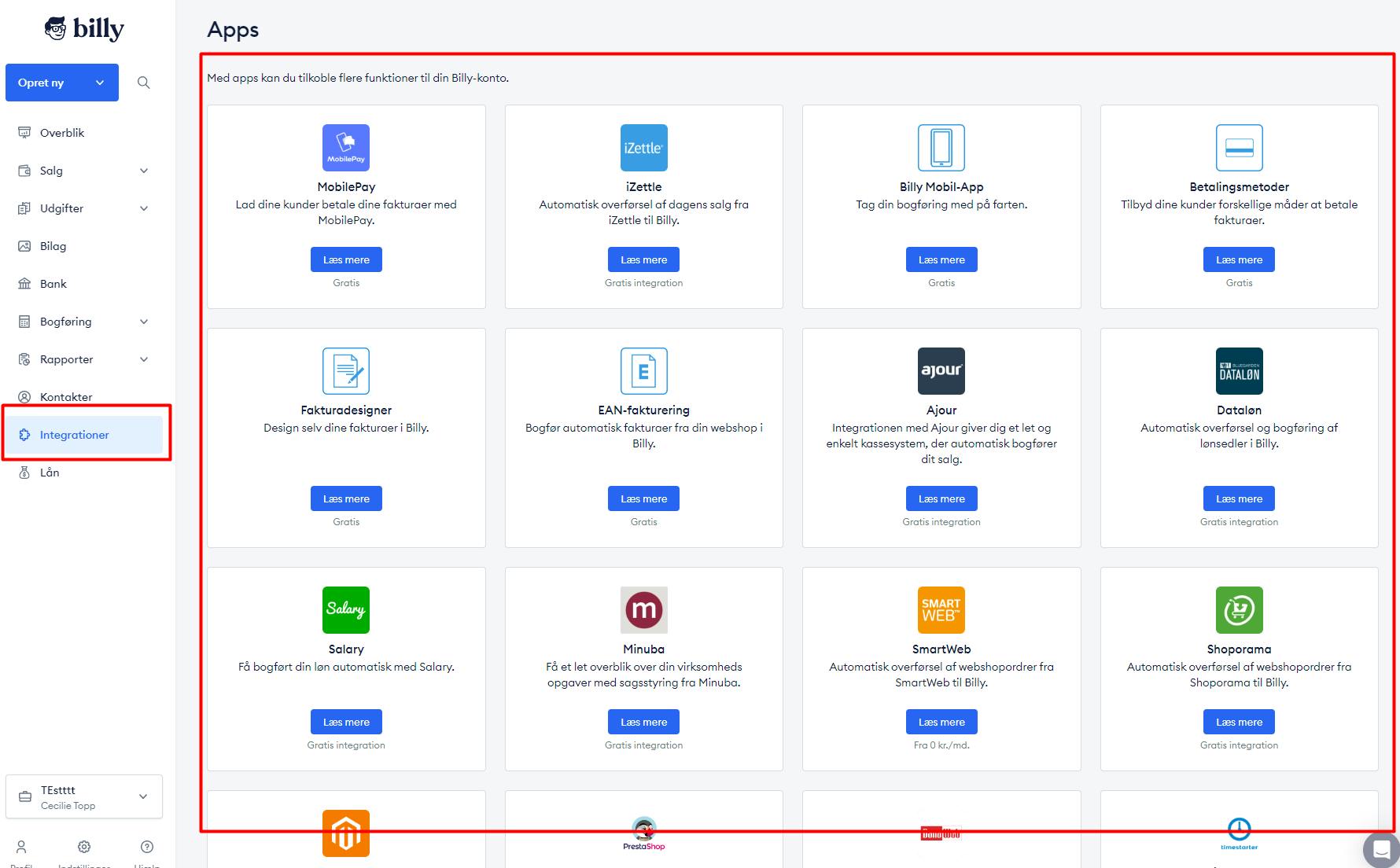Click the Bank building icon
1400x868 pixels.
[x=24, y=284]
